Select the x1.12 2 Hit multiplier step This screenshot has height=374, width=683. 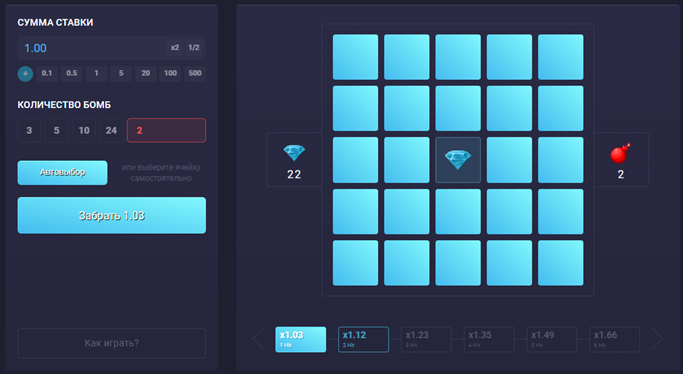tap(363, 339)
